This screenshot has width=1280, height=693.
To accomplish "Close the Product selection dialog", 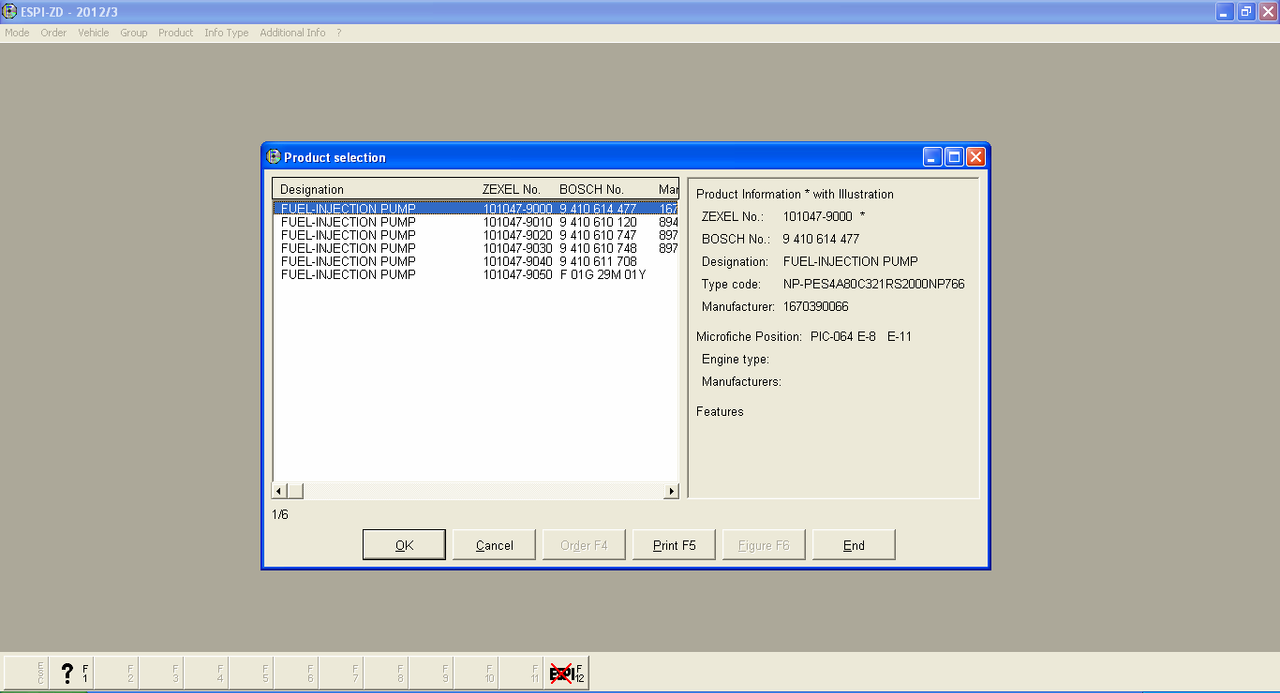I will tap(976, 157).
